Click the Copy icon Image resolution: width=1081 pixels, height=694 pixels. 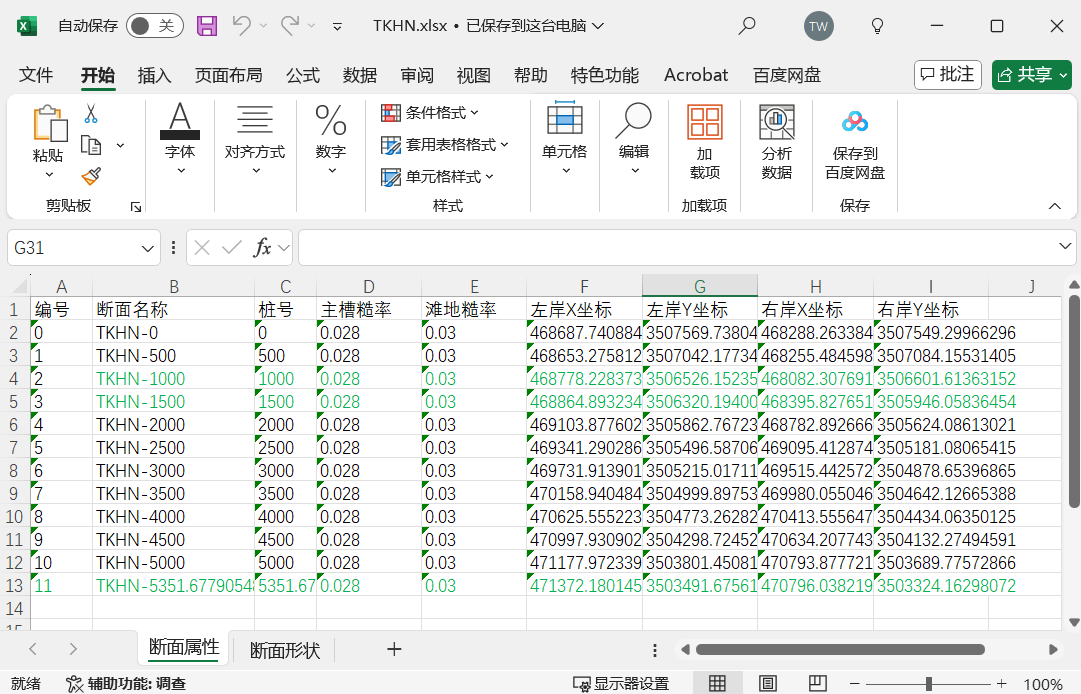click(91, 145)
